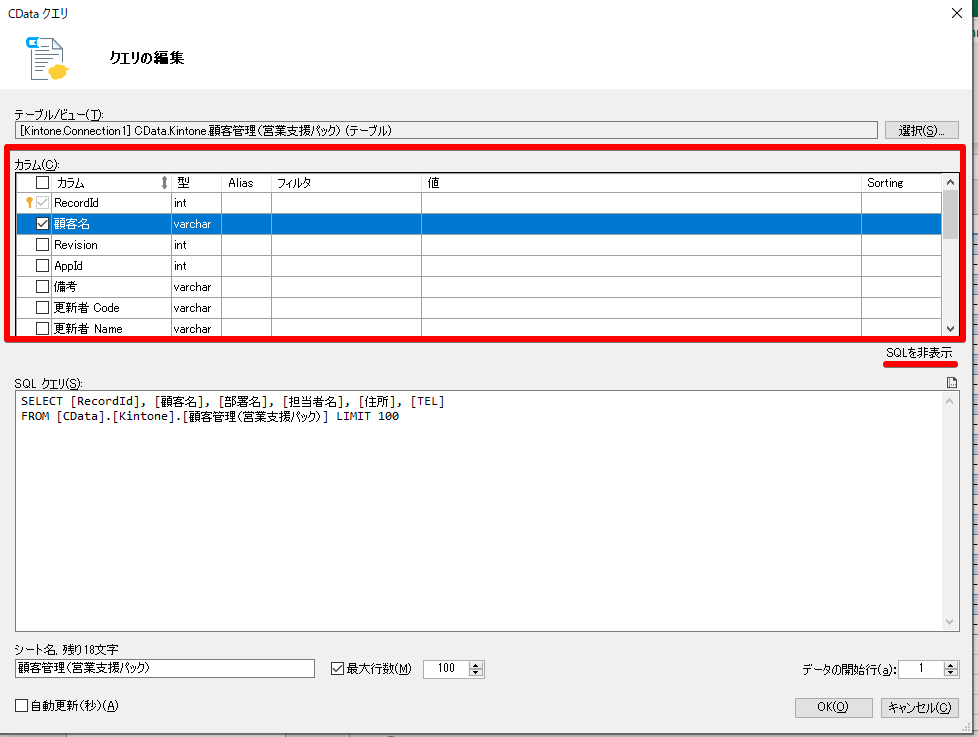Click the column list scrollbar thumb
The width and height of the screenshot is (978, 737).
[x=950, y=215]
